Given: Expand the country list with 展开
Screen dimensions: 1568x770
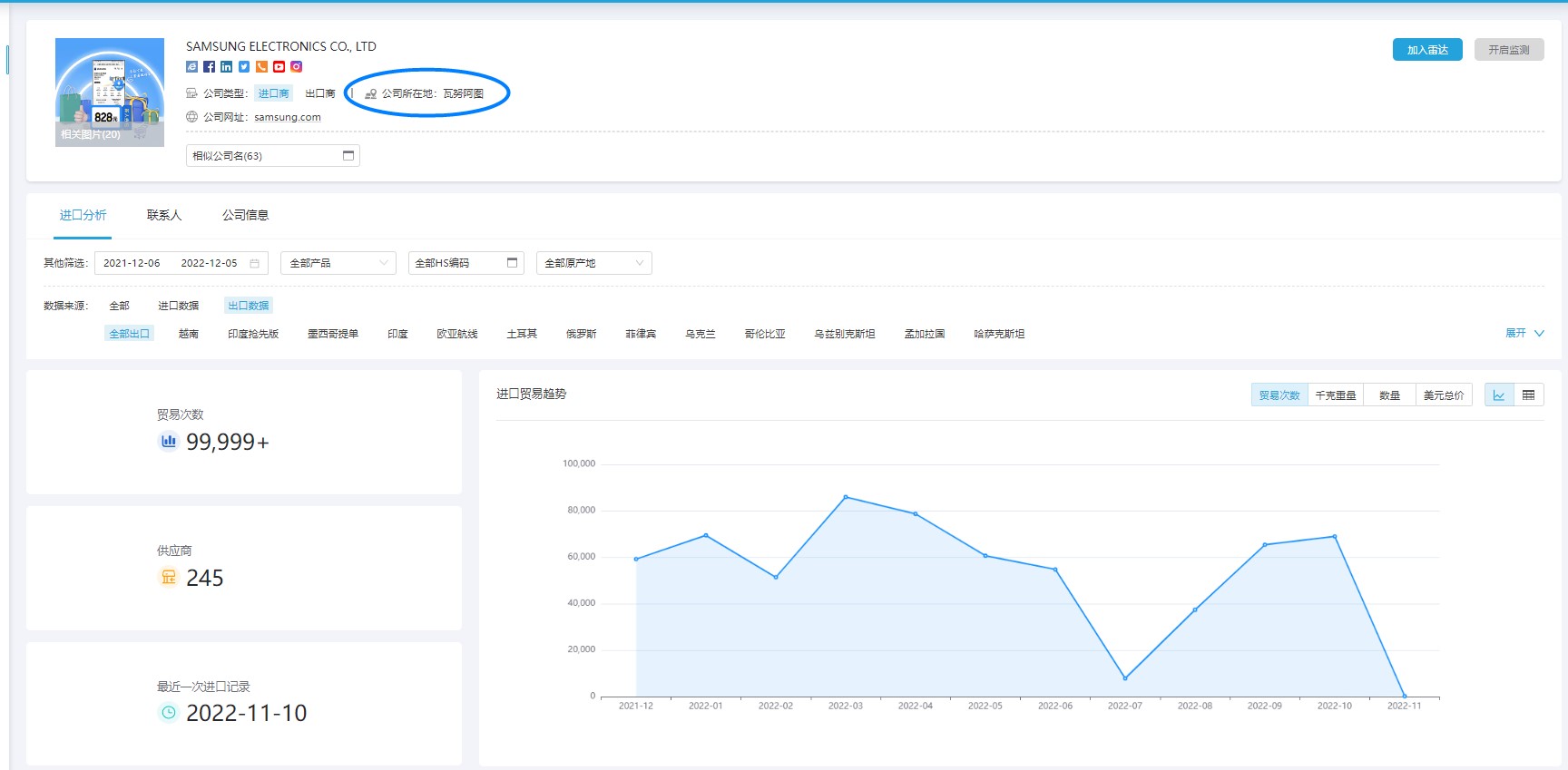Looking at the screenshot, I should click(1524, 333).
